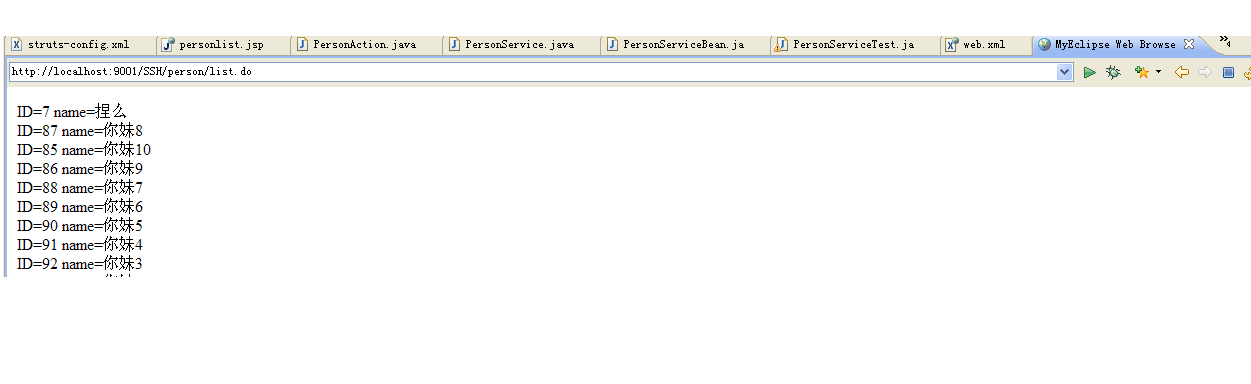
Task: Click the PersonAction.java tab's Java file icon
Action: [302, 45]
